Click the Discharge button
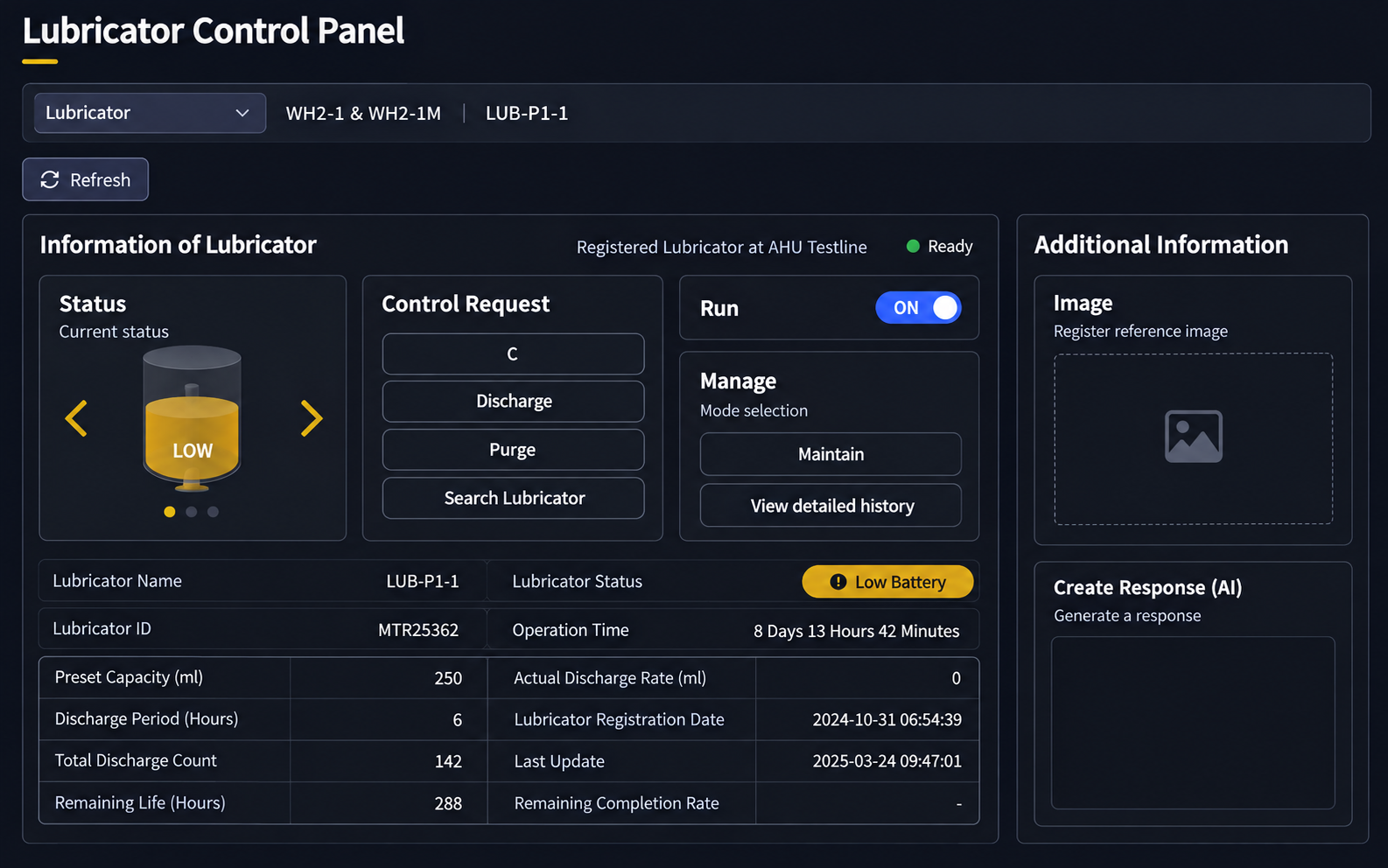This screenshot has height=868, width=1388. (x=513, y=402)
